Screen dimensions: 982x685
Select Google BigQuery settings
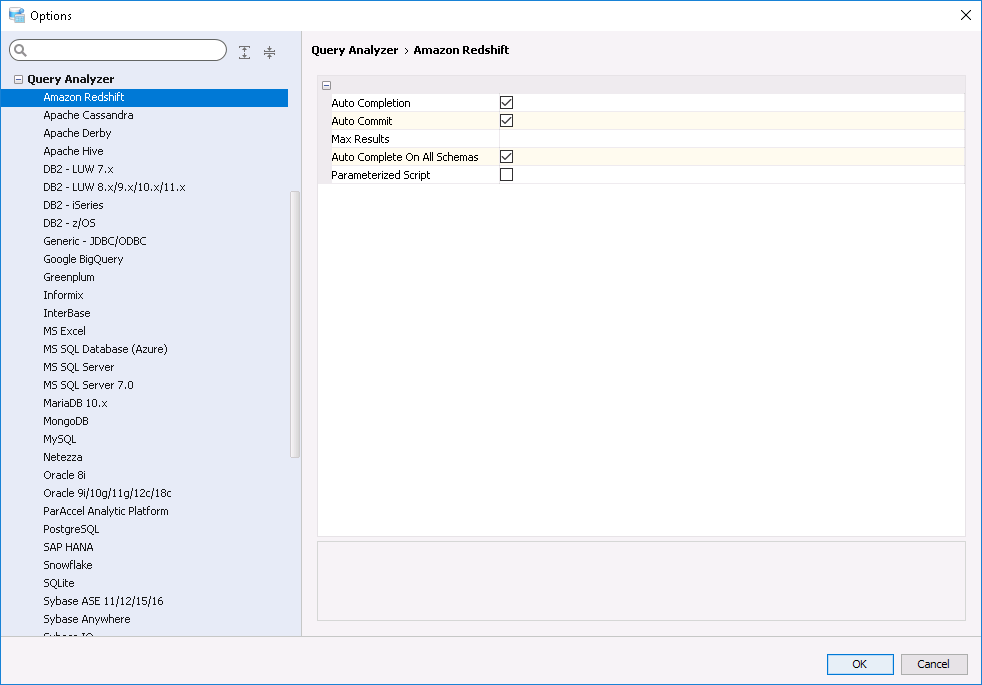tap(83, 259)
